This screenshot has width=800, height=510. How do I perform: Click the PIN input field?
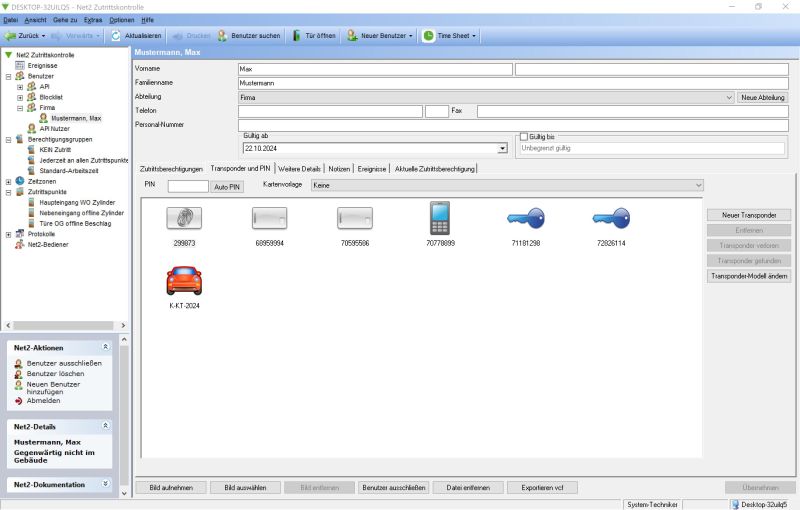[187, 186]
